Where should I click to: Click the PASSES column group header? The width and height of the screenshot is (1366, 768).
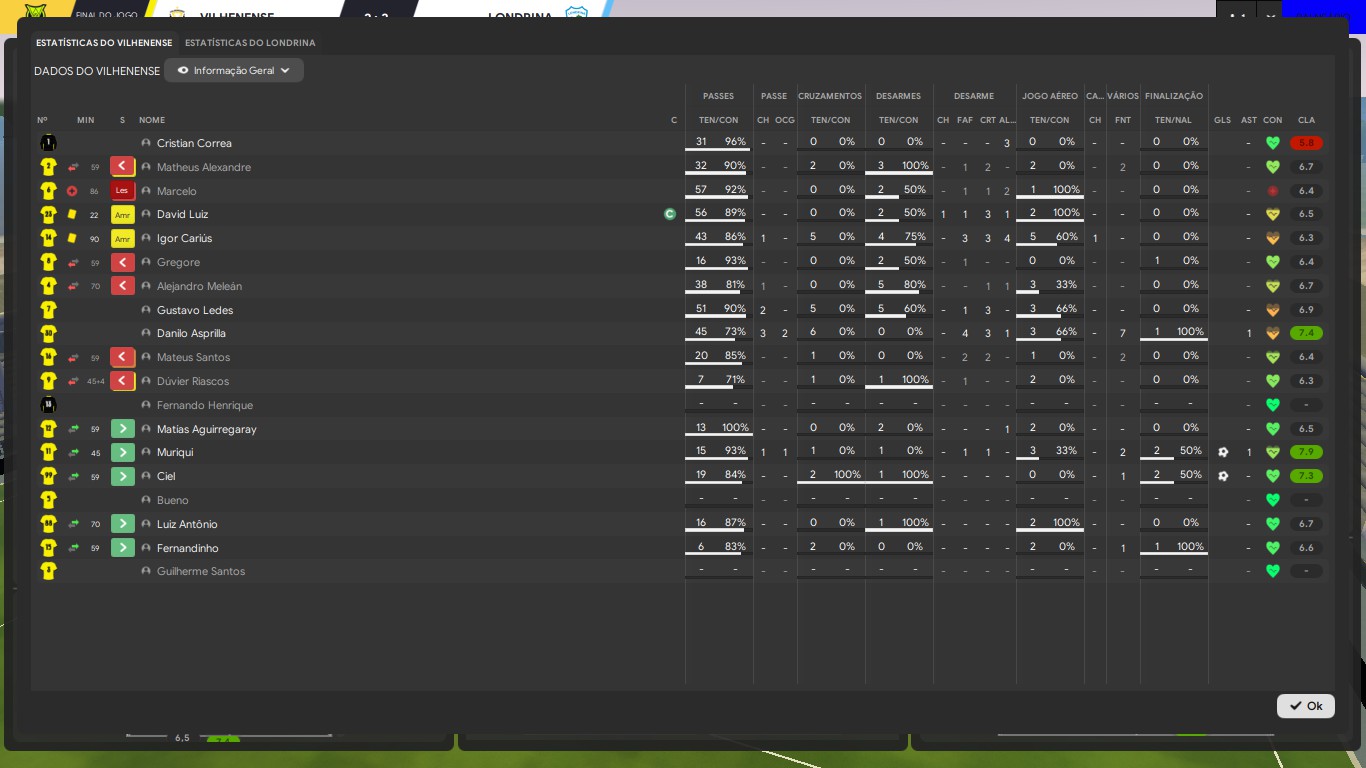coord(719,96)
